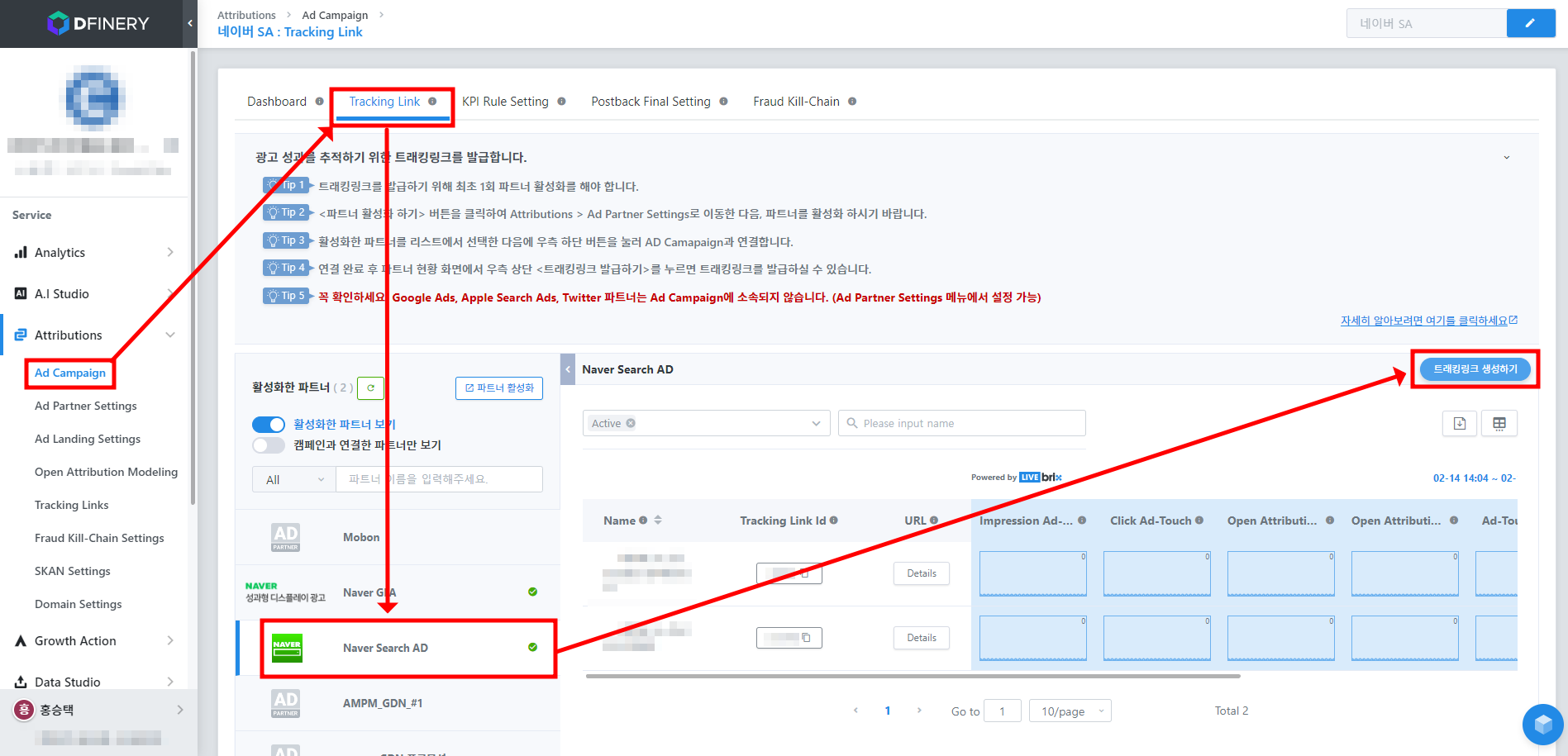This screenshot has height=756, width=1568.
Task: Collapse the sidebar with arrow toggle
Action: pos(190,23)
